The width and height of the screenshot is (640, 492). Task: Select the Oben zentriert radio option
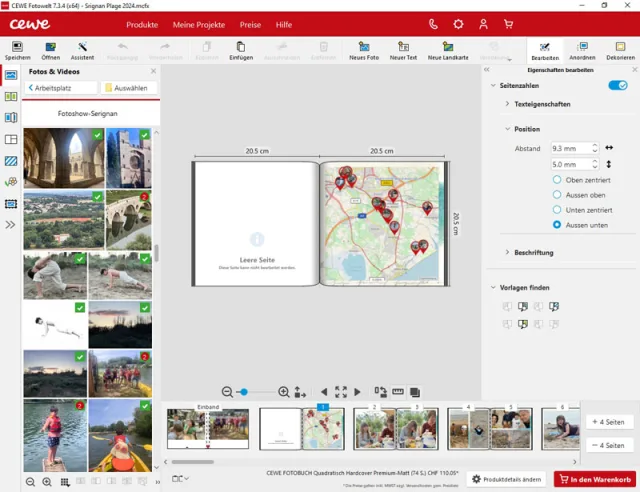[x=557, y=180]
